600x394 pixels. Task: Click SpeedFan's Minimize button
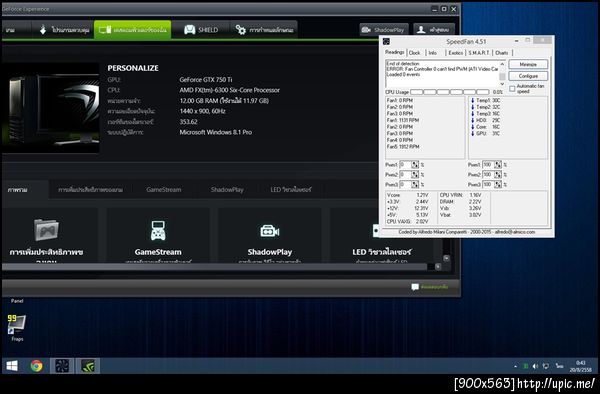[528, 64]
